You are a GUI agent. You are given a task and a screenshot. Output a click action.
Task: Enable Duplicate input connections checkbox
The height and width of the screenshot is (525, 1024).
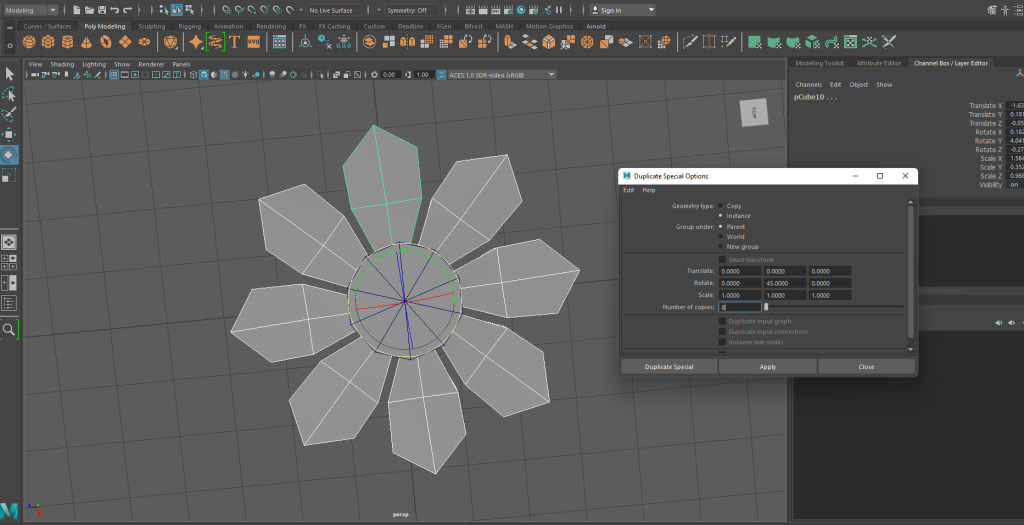click(722, 332)
